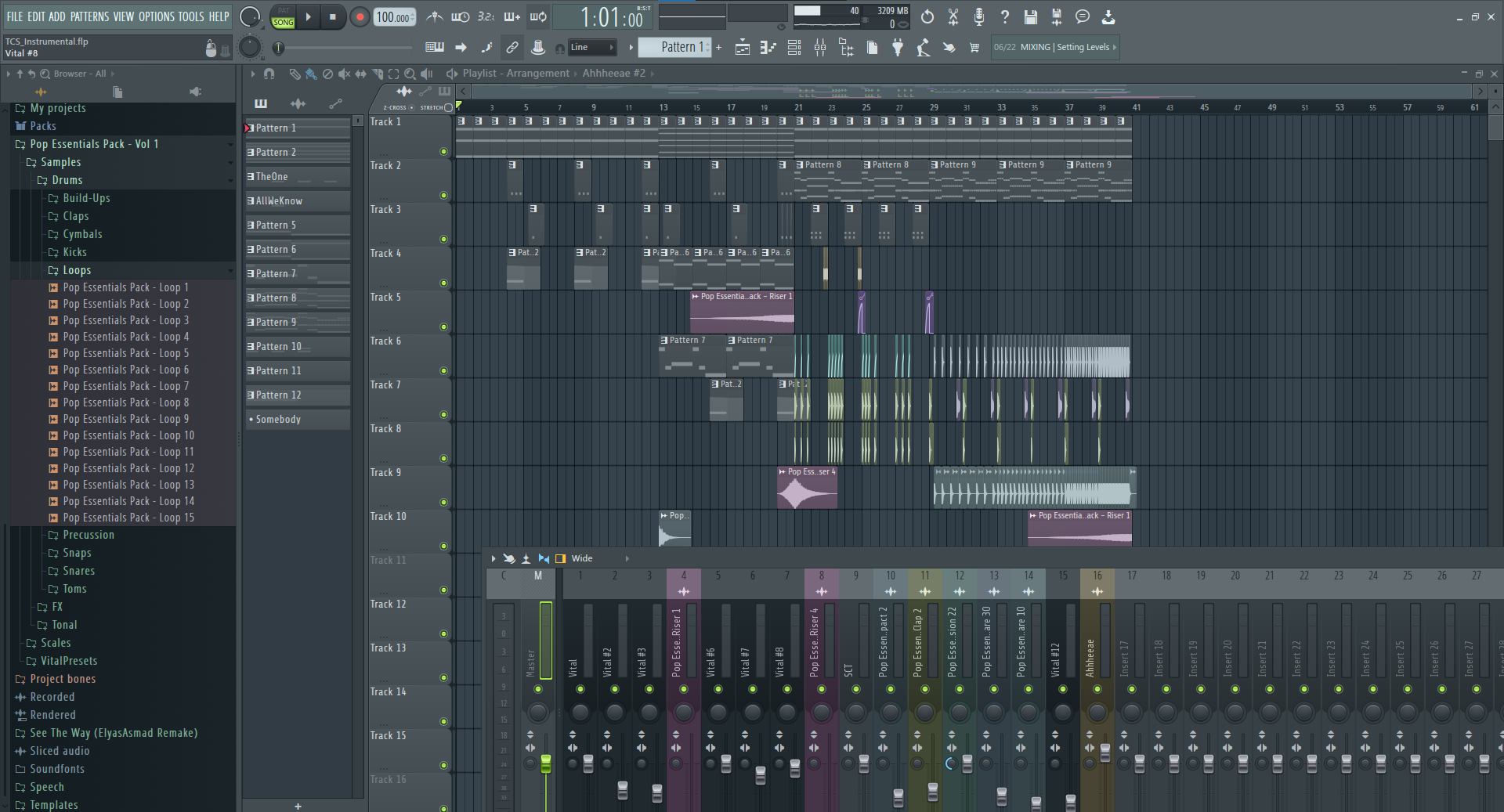
Task: Click the tempo field showing 100.000
Action: [x=395, y=17]
